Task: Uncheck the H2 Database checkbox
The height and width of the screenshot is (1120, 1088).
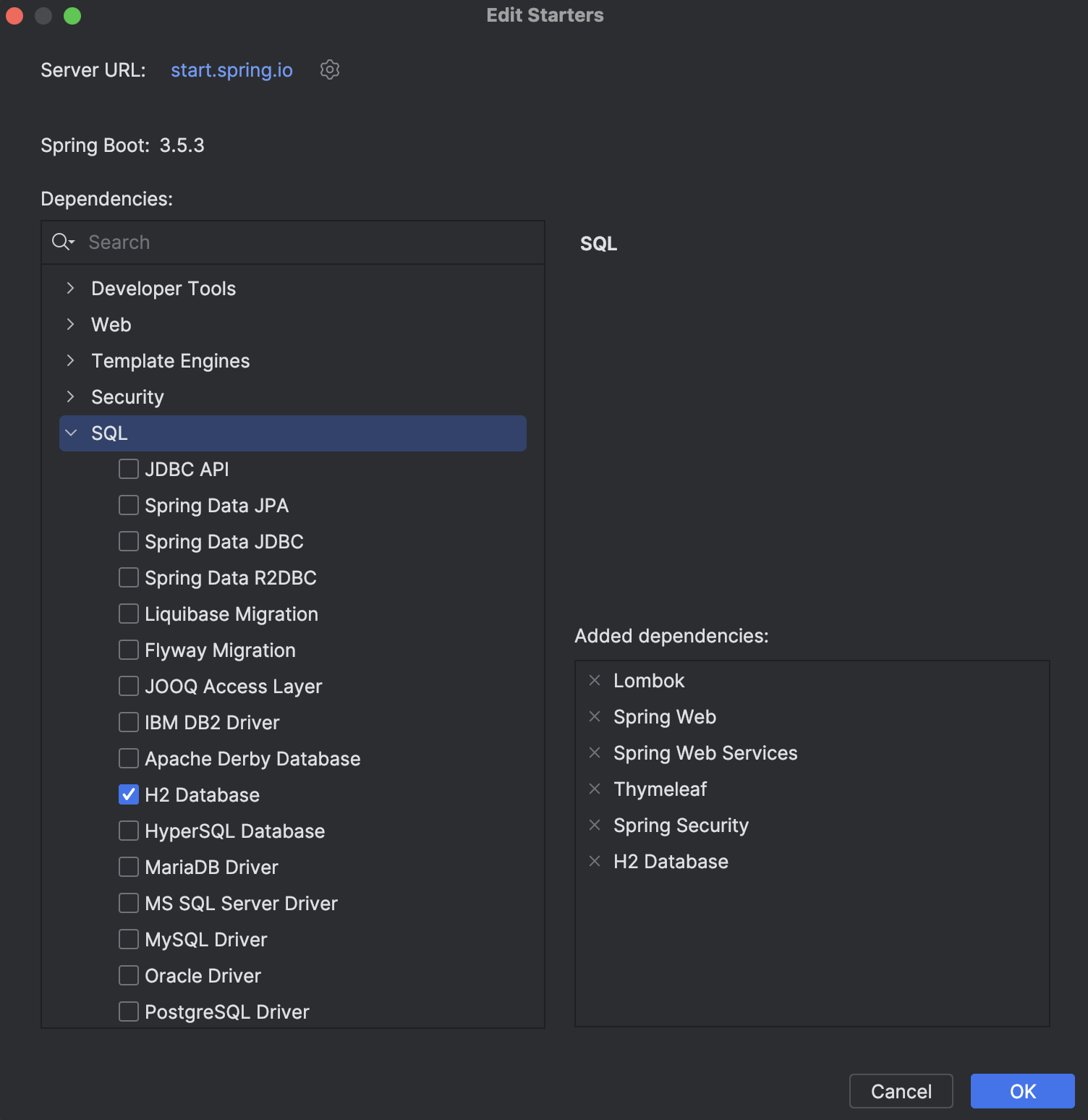Action: pos(129,794)
